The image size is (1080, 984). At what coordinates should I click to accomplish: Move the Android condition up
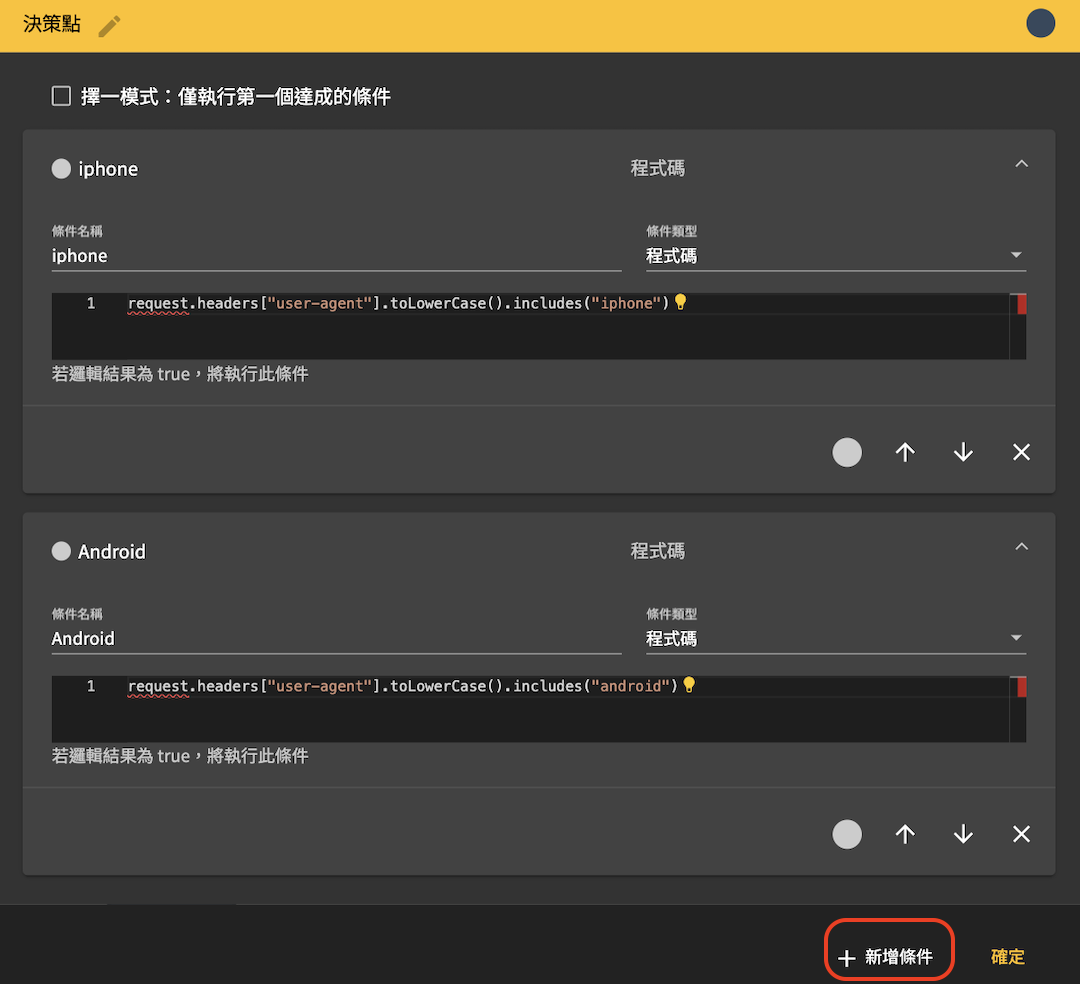tap(905, 835)
